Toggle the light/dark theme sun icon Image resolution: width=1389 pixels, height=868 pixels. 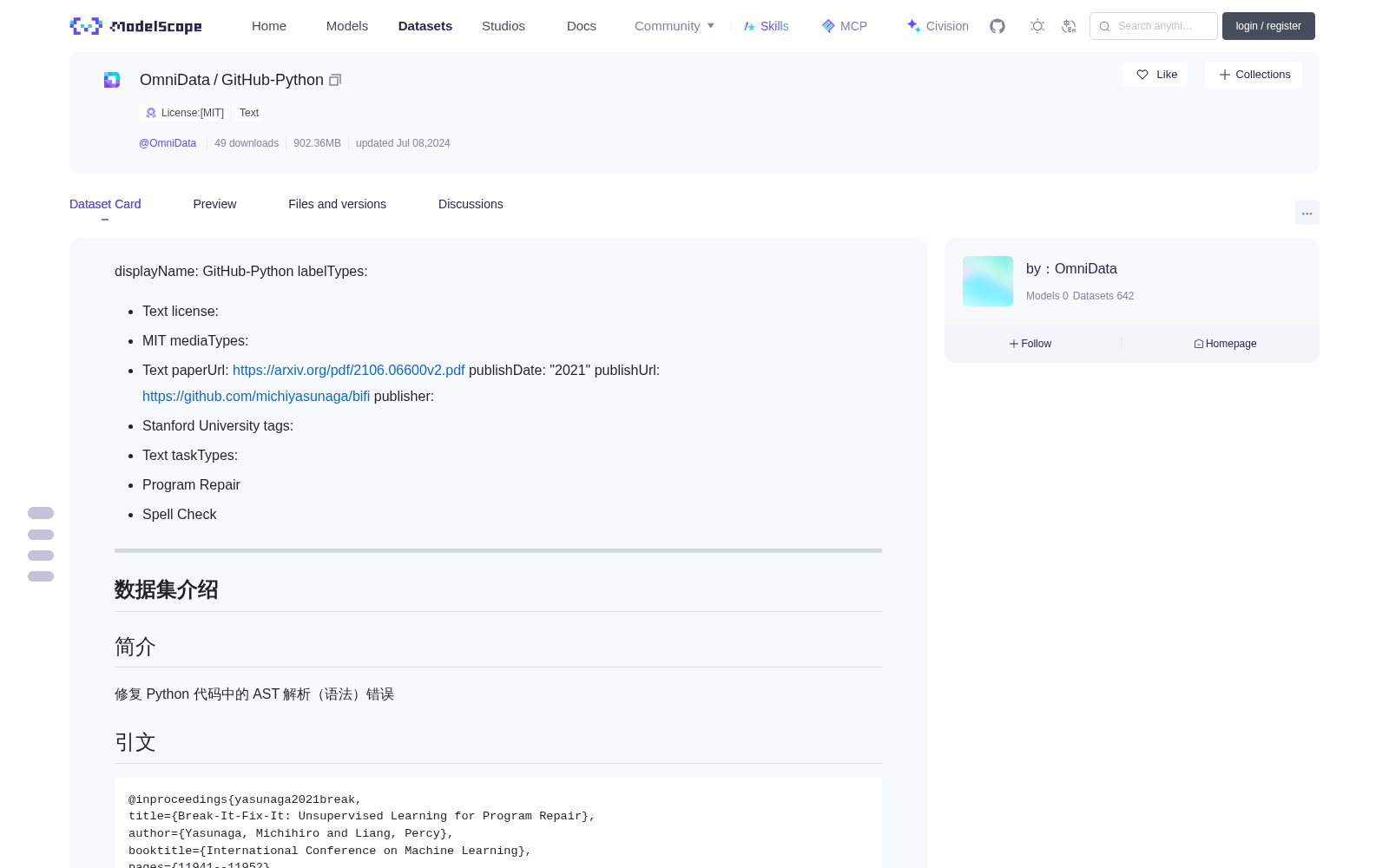tap(1037, 26)
